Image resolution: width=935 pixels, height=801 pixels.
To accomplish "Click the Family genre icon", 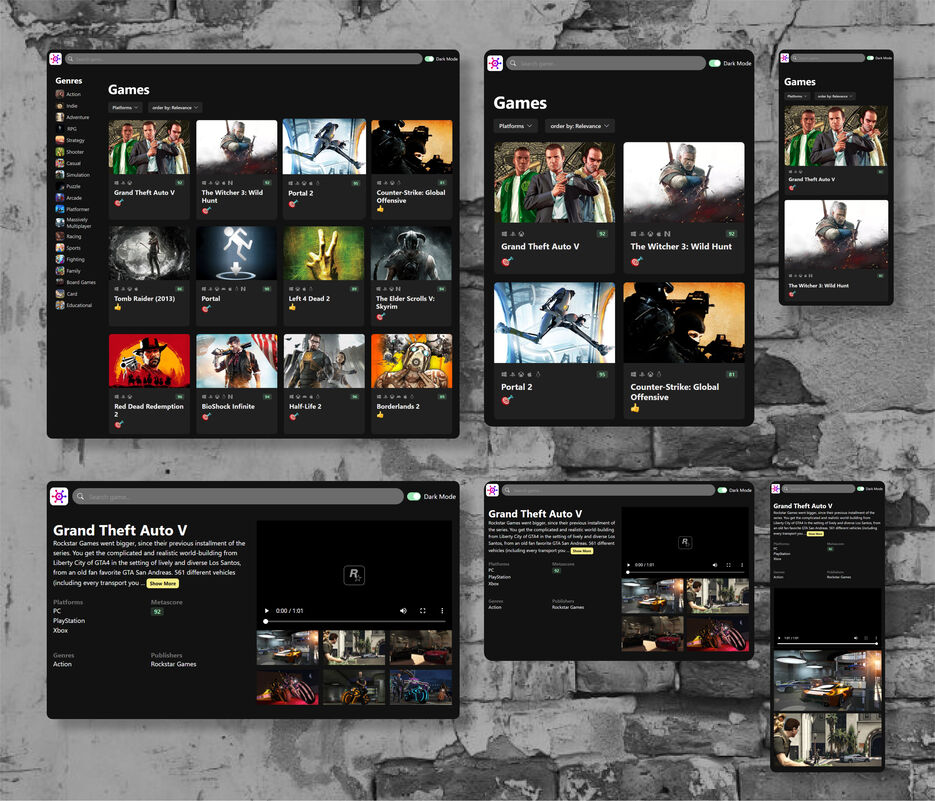I will [x=60, y=271].
